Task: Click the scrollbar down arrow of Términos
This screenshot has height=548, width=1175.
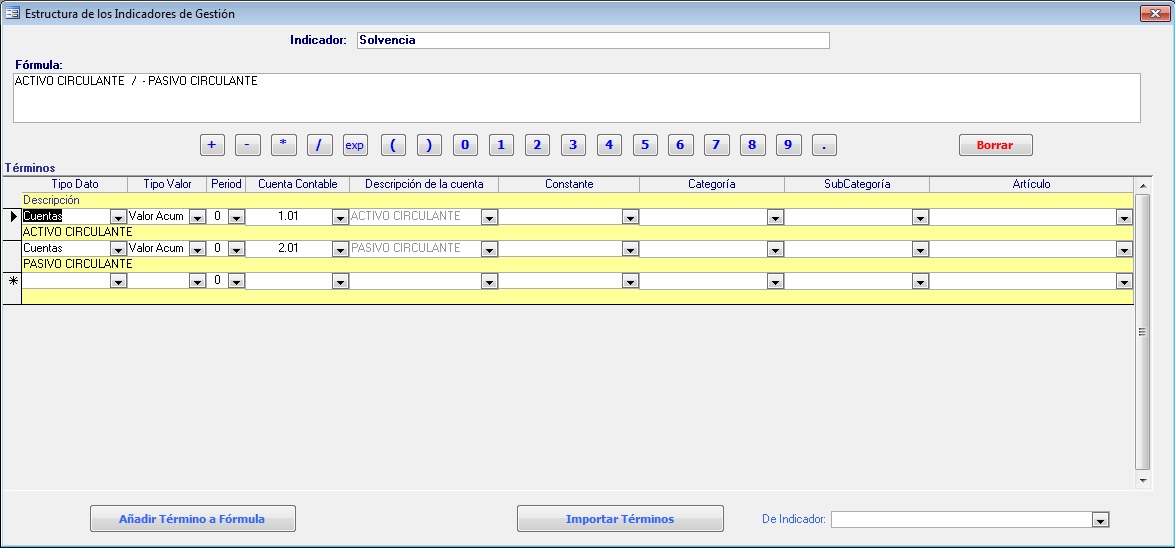Action: [1143, 480]
